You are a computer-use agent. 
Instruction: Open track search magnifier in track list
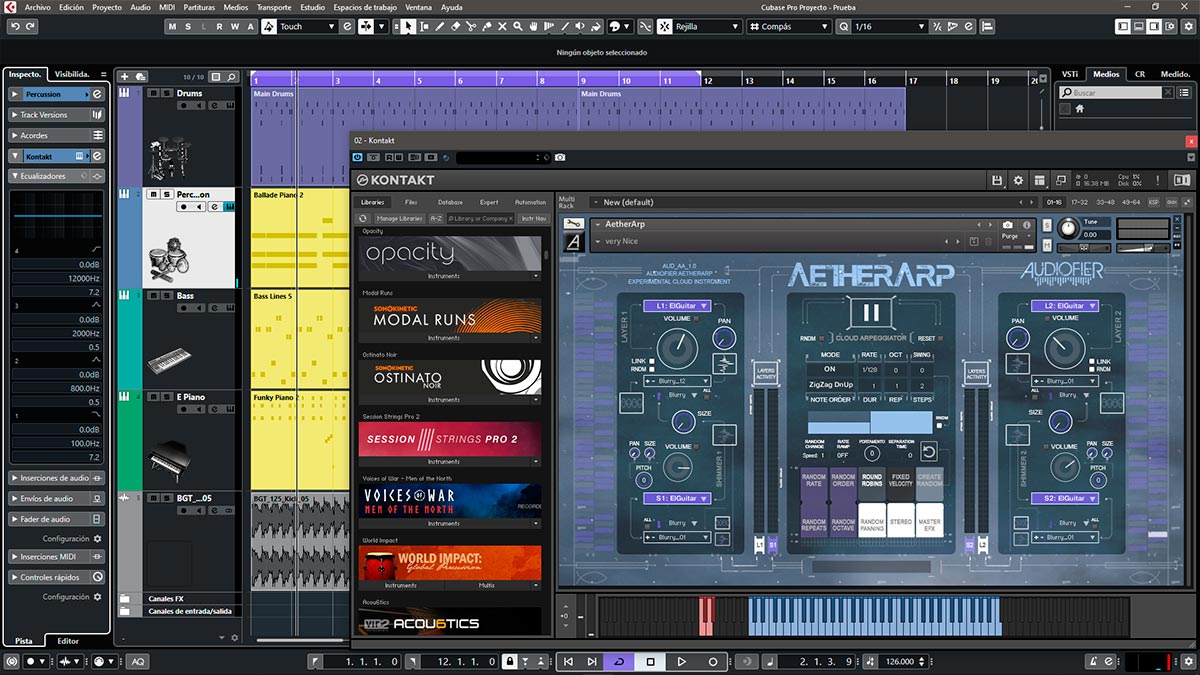pos(231,76)
